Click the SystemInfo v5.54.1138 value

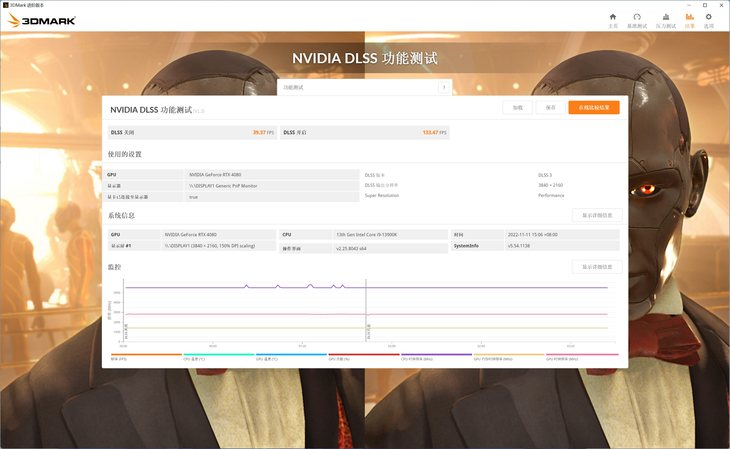[x=519, y=246]
